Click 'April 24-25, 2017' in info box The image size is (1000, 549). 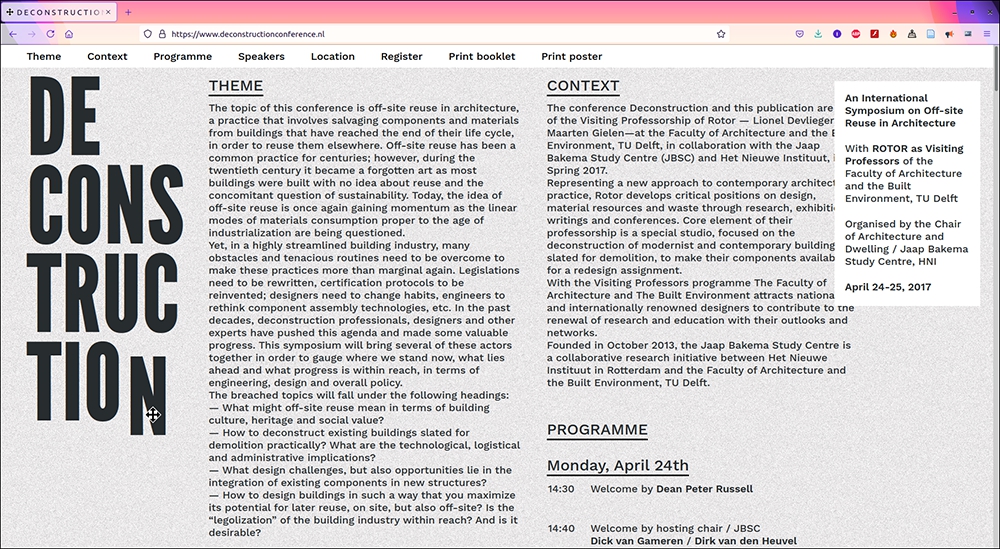coord(888,287)
